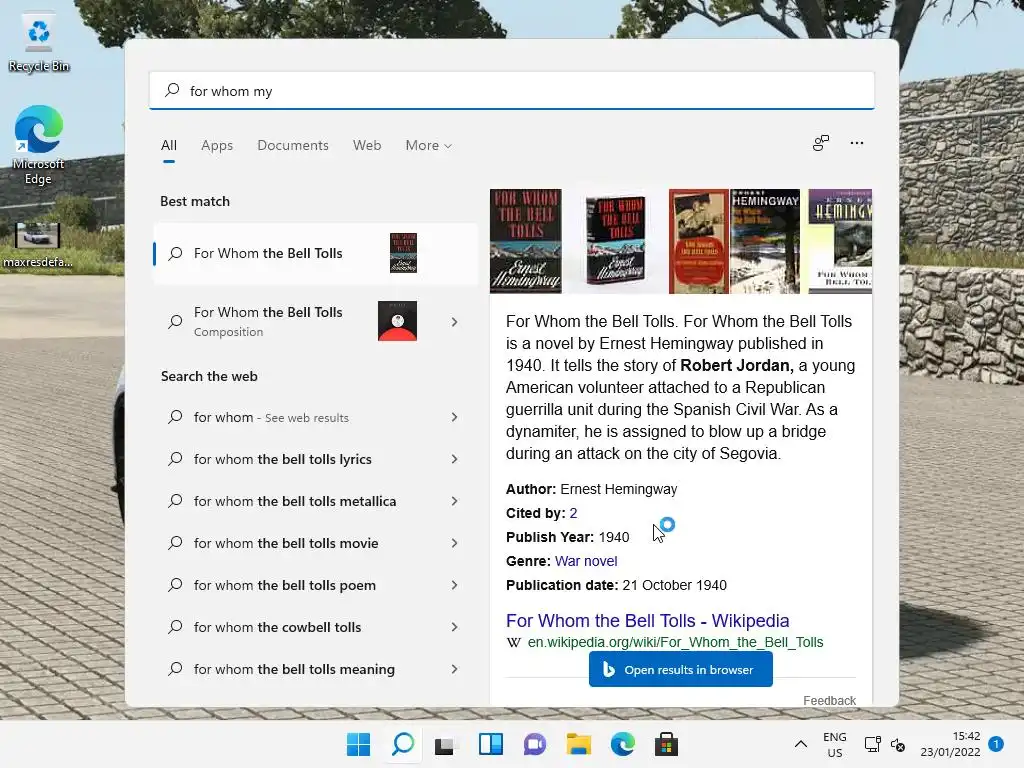Click the Windows Start button in taskbar

[358, 744]
